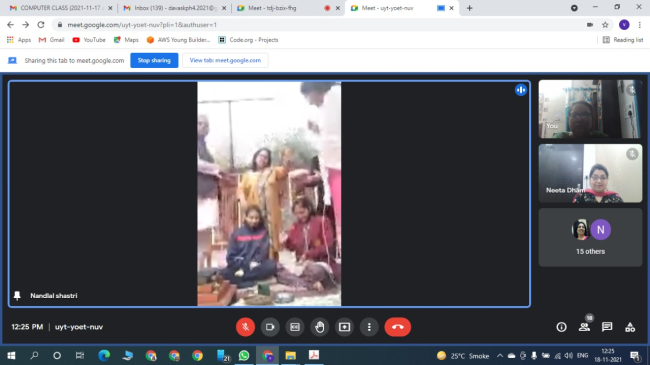The height and width of the screenshot is (365, 650).
Task: Open WhatsApp from the taskbar
Action: [x=244, y=355]
